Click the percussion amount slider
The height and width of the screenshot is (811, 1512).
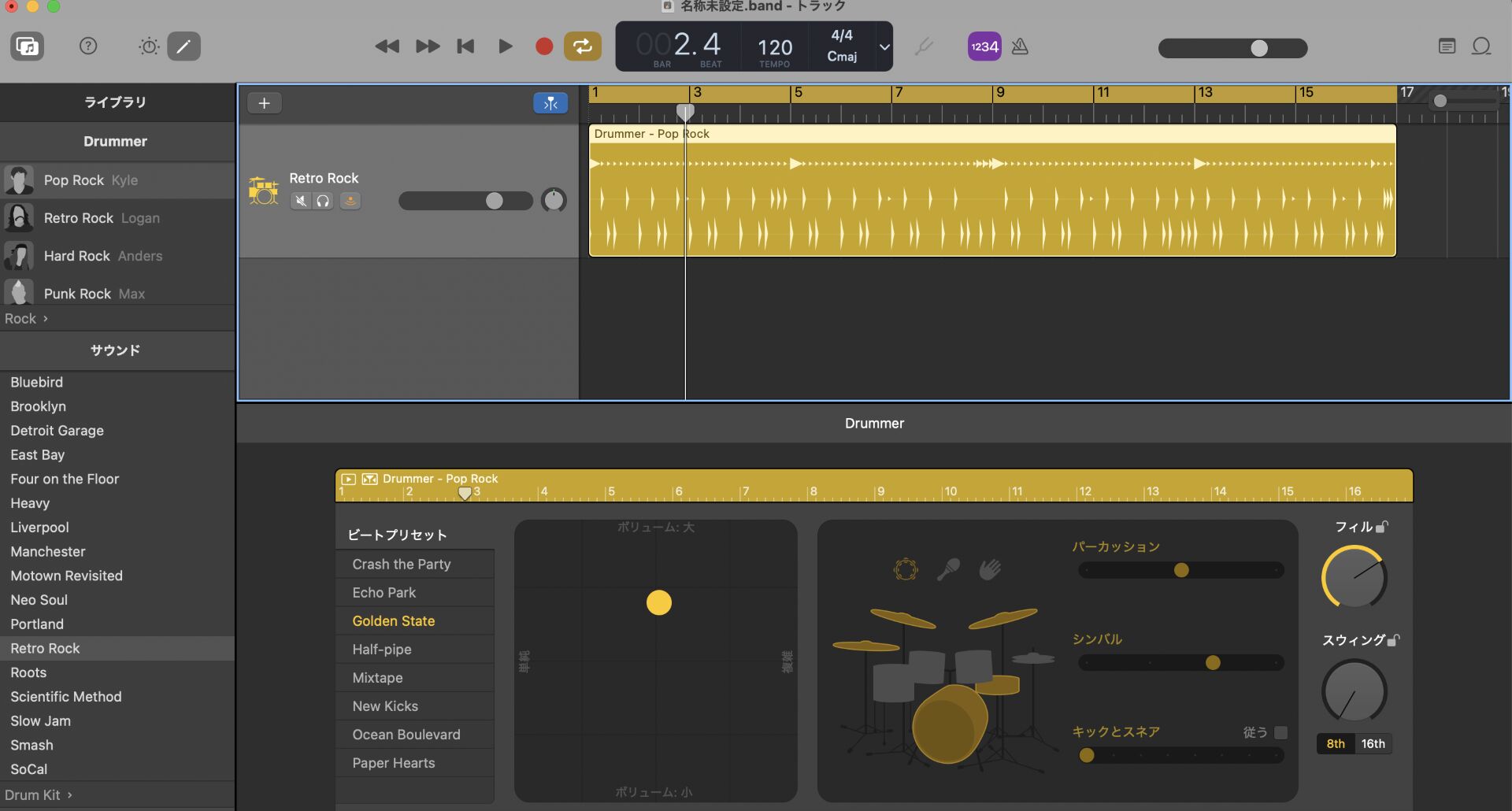coord(1180,570)
